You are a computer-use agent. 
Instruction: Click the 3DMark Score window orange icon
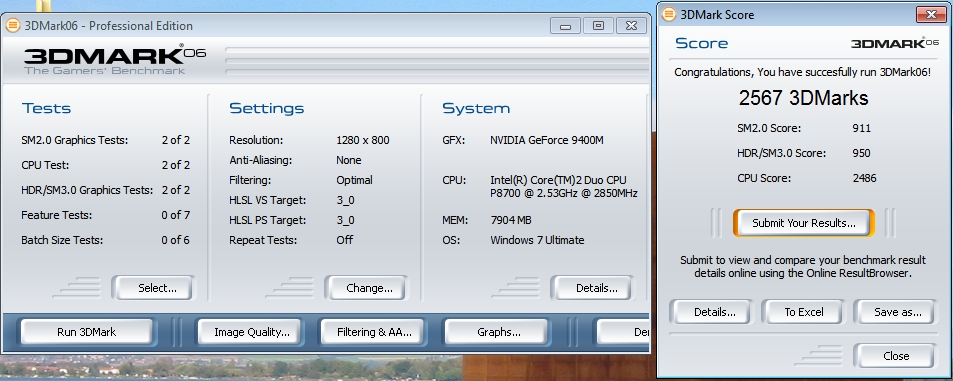pyautogui.click(x=669, y=14)
